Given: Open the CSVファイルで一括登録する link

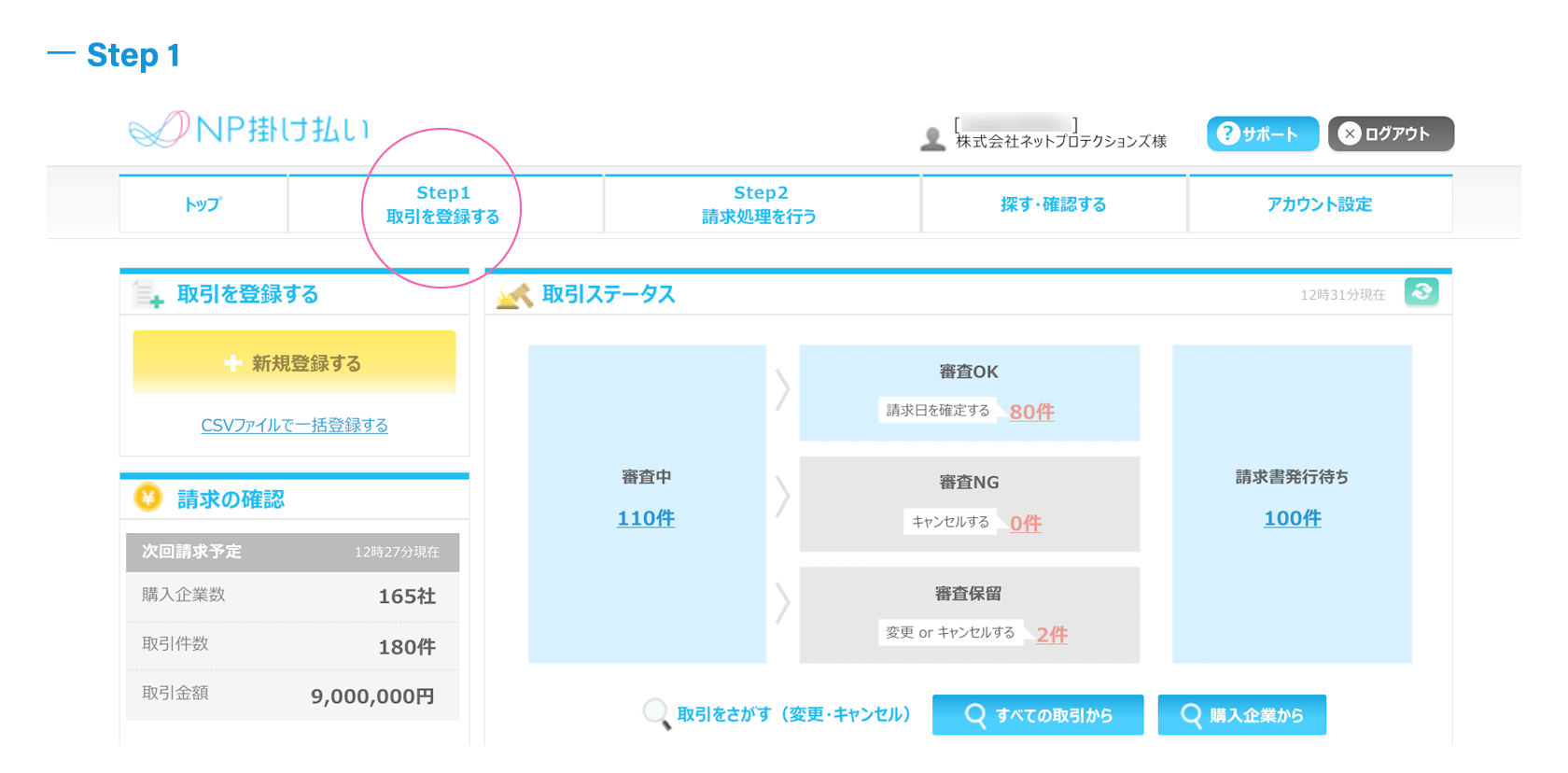Looking at the screenshot, I should coord(295,426).
